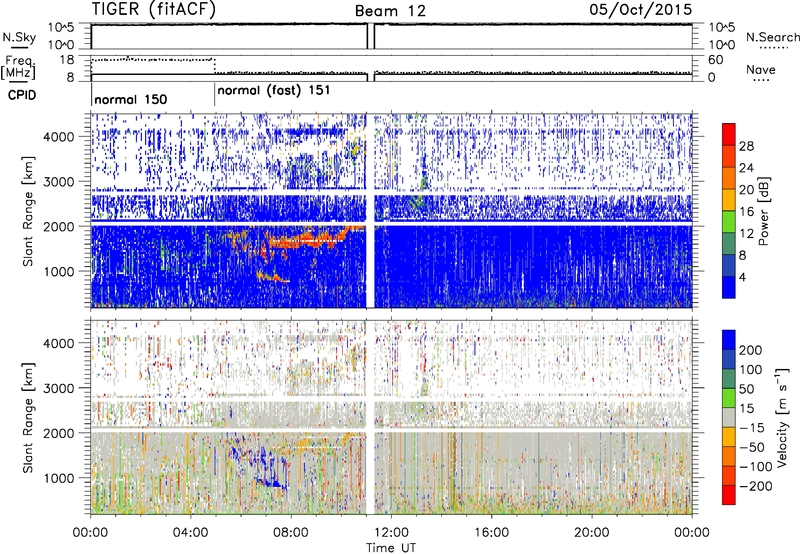Click the "−200" label on Velocity colorbar
The image size is (800, 554).
(756, 486)
